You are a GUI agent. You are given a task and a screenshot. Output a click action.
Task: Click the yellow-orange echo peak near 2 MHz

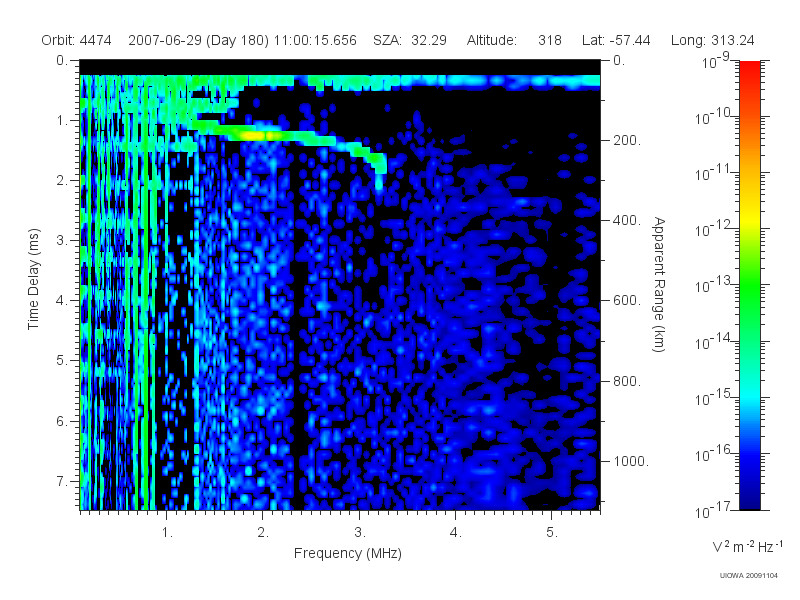[x=254, y=136]
